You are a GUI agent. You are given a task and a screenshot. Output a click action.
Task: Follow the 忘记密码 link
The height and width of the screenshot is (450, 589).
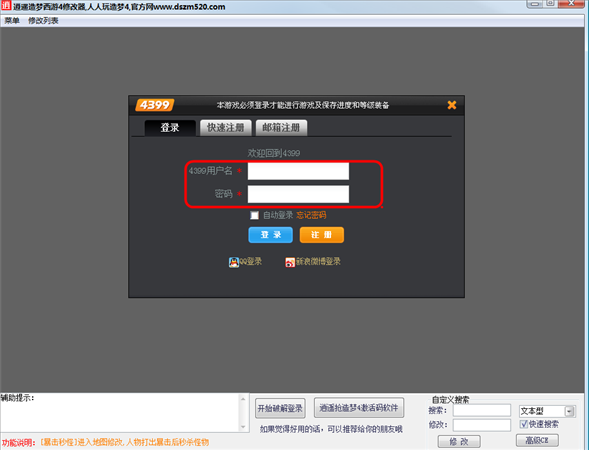coord(311,215)
